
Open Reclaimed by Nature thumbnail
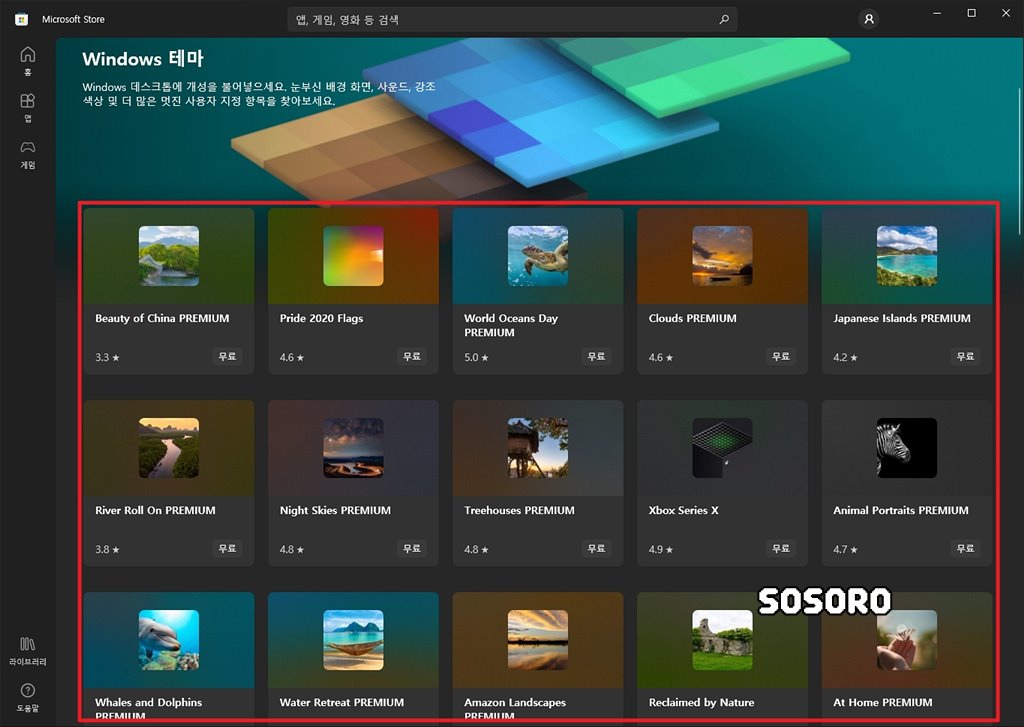tap(722, 639)
